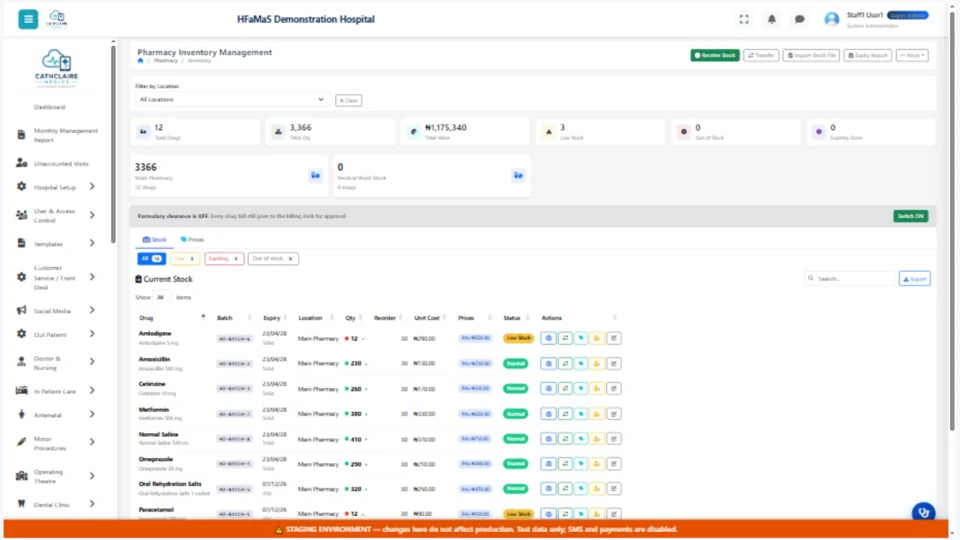Click orange action icon in Cetirizine row

tap(597, 389)
